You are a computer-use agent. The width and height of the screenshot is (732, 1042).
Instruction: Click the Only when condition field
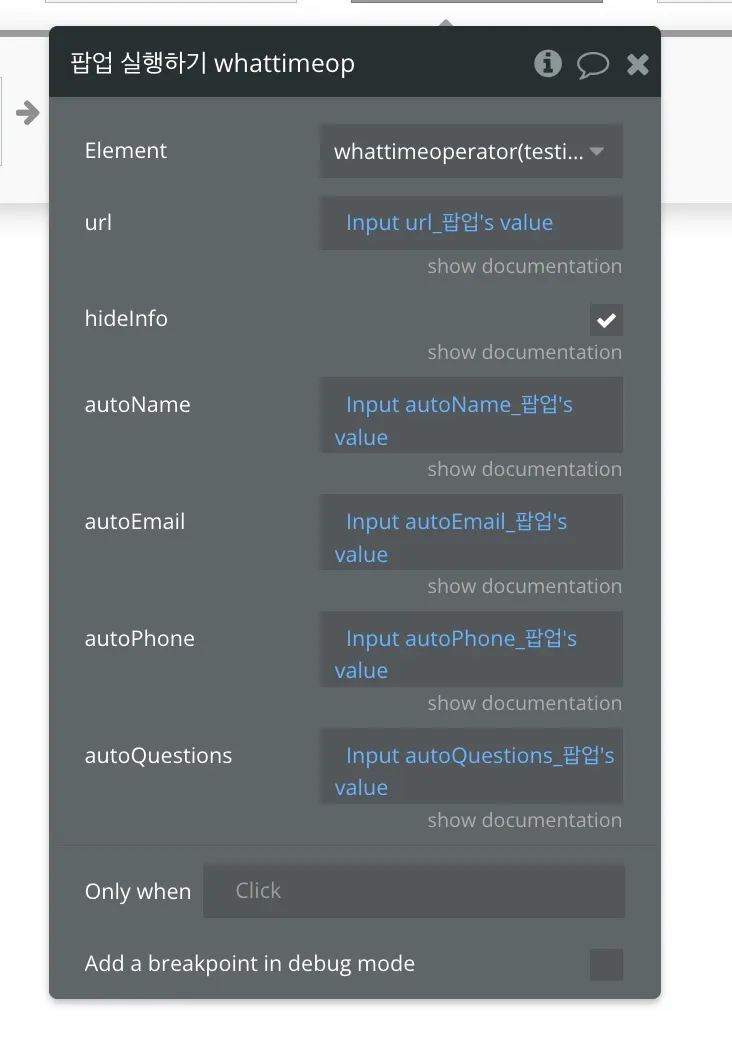414,891
